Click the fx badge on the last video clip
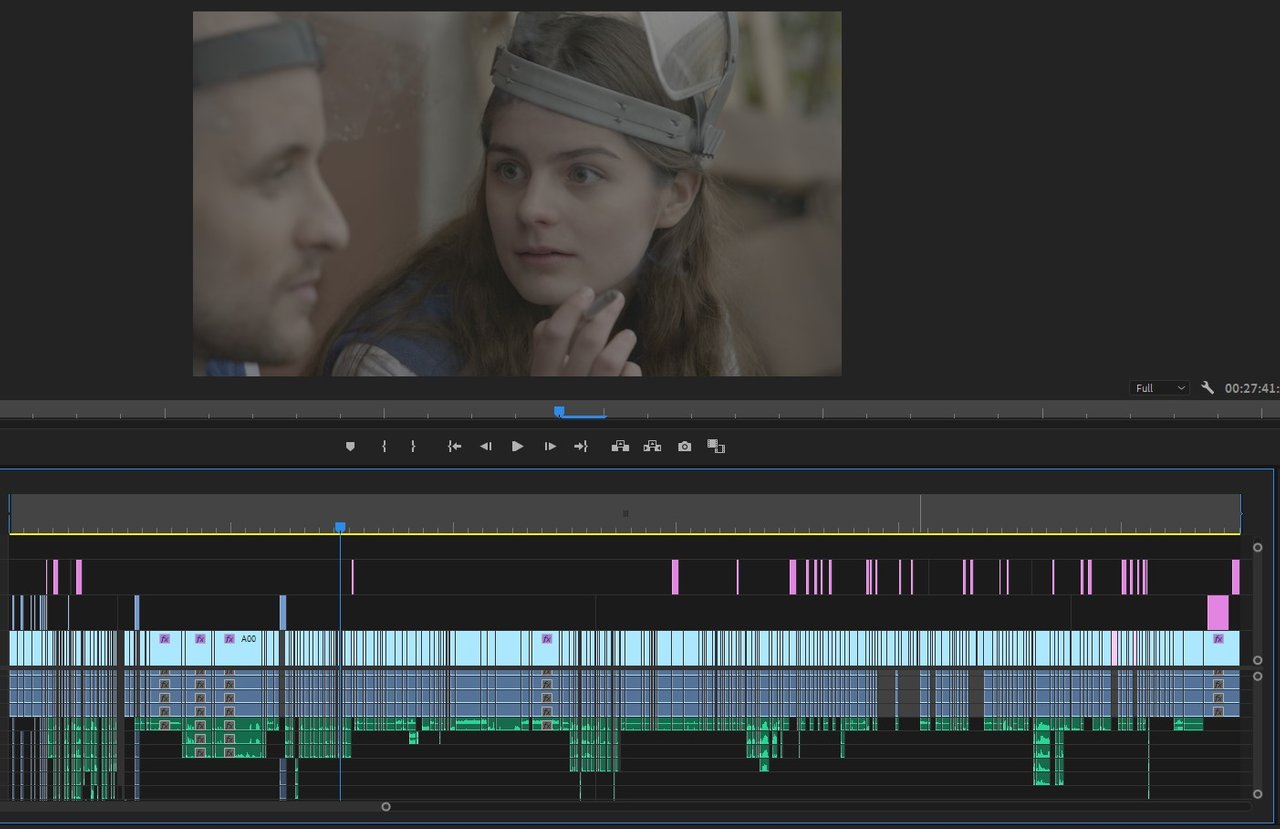Screen dimensions: 1280x829 point(1218,638)
